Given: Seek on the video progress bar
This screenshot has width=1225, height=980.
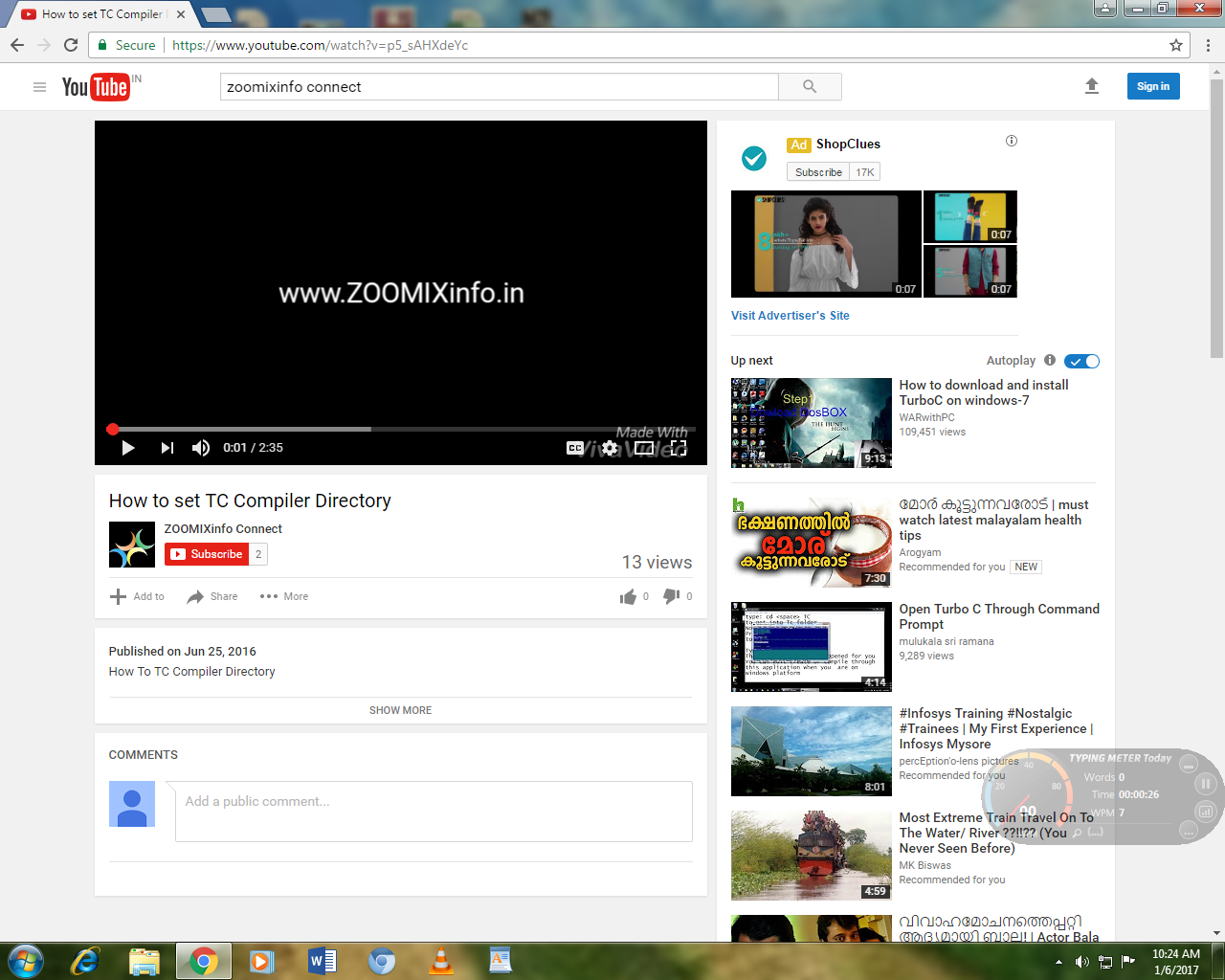Looking at the screenshot, I should [x=401, y=429].
